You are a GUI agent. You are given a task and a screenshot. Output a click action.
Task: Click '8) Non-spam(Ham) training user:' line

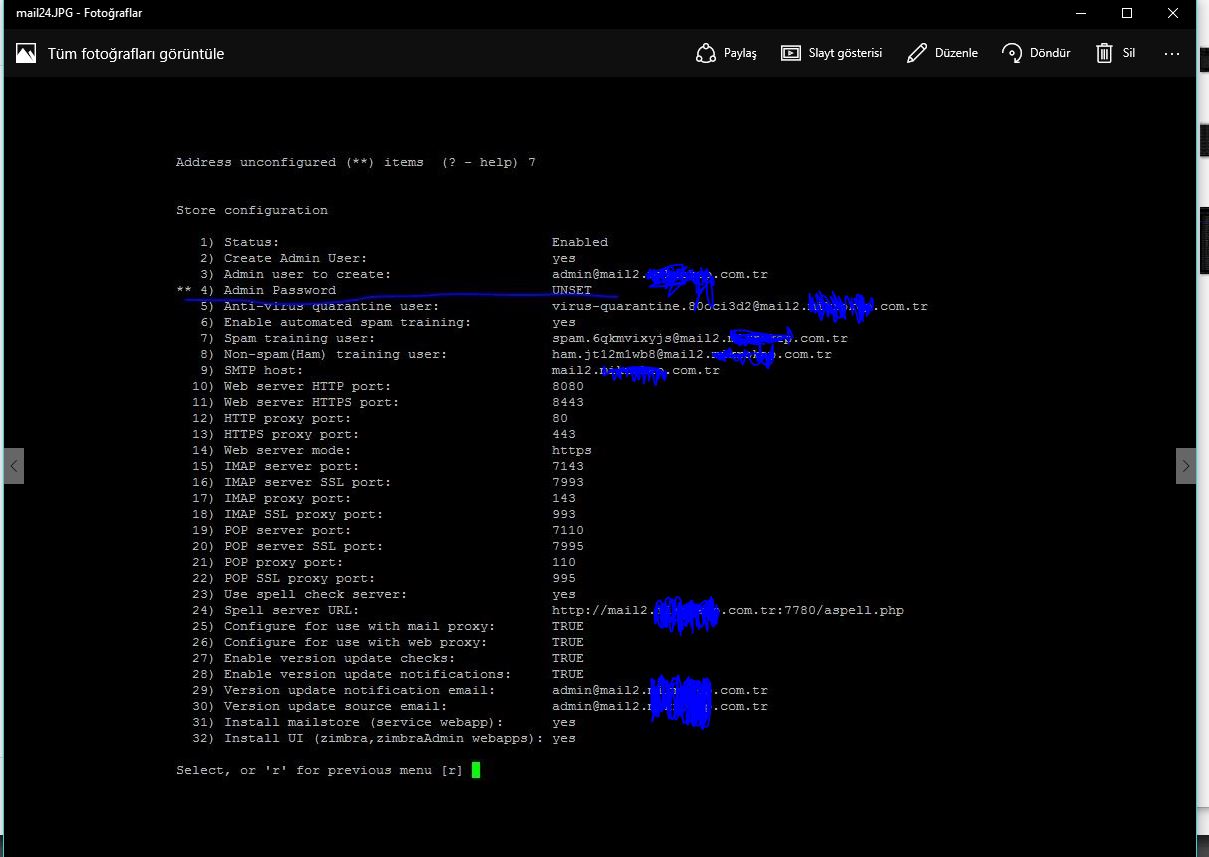[324, 354]
